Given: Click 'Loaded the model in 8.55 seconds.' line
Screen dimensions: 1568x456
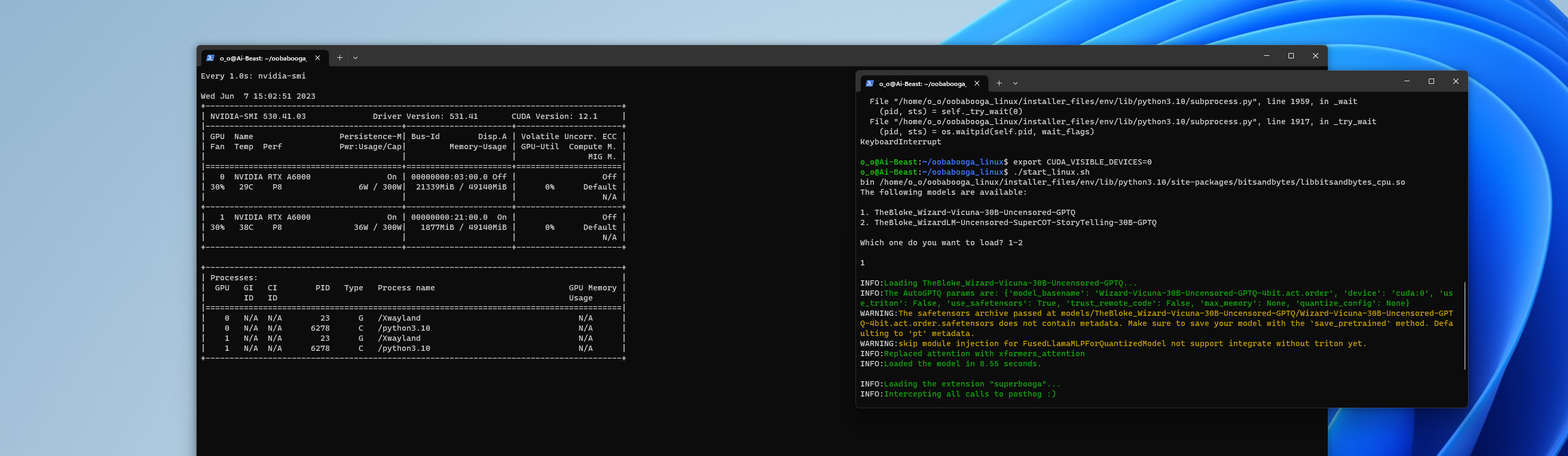Looking at the screenshot, I should point(950,364).
